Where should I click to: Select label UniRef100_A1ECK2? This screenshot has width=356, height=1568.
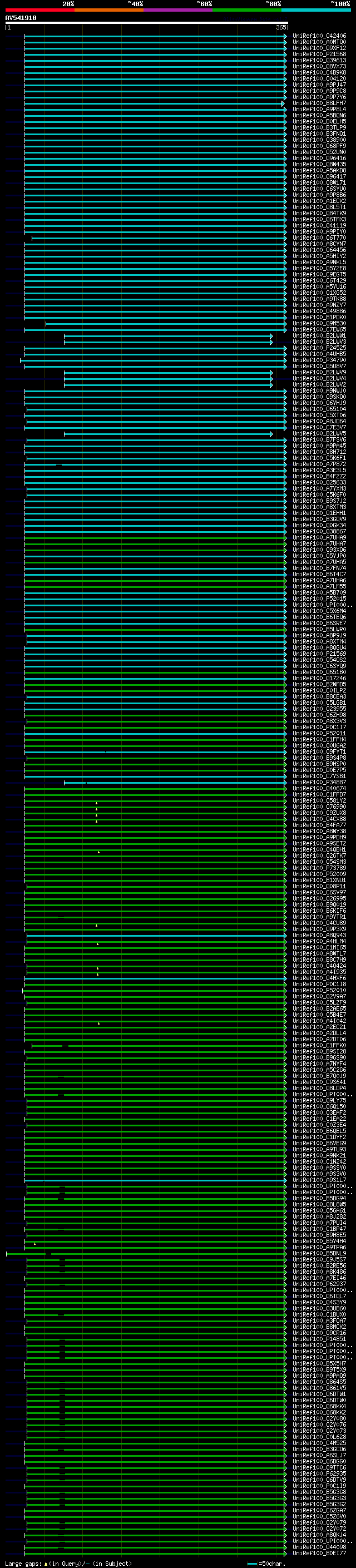coord(319,201)
